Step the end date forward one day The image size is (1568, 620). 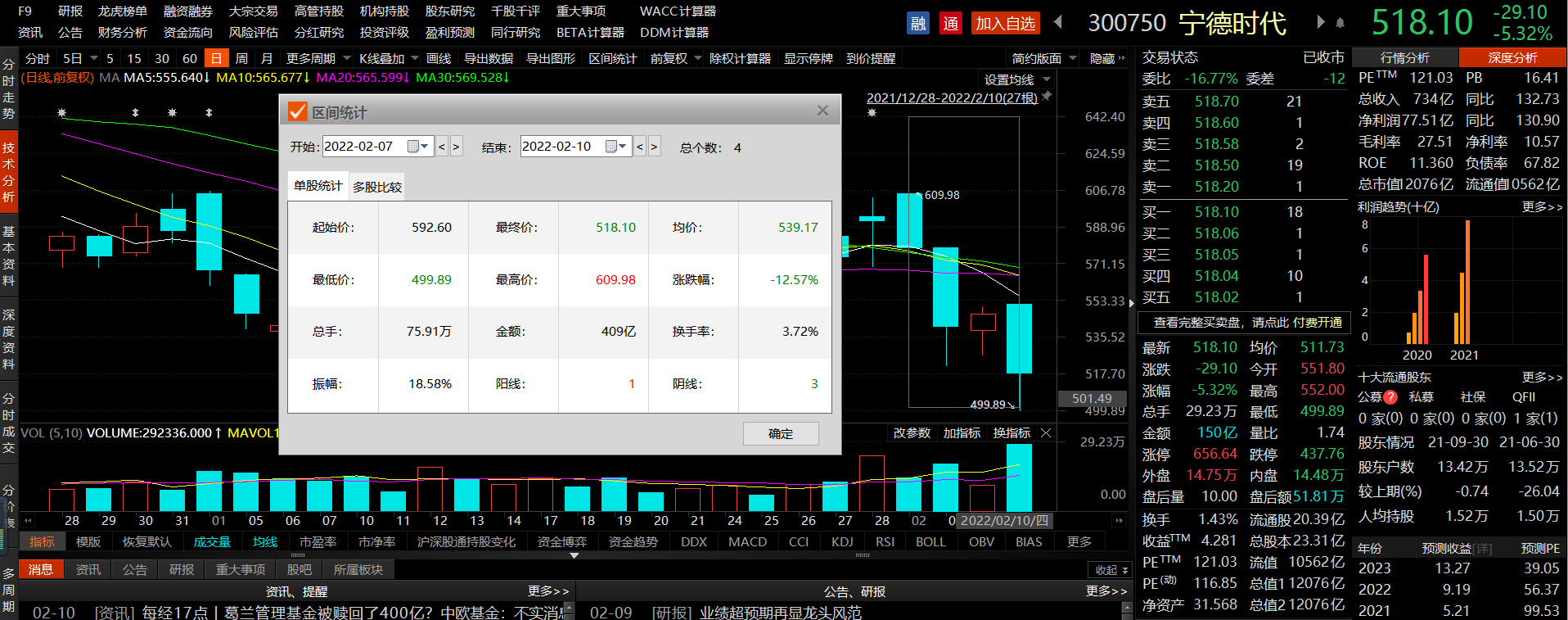[654, 147]
